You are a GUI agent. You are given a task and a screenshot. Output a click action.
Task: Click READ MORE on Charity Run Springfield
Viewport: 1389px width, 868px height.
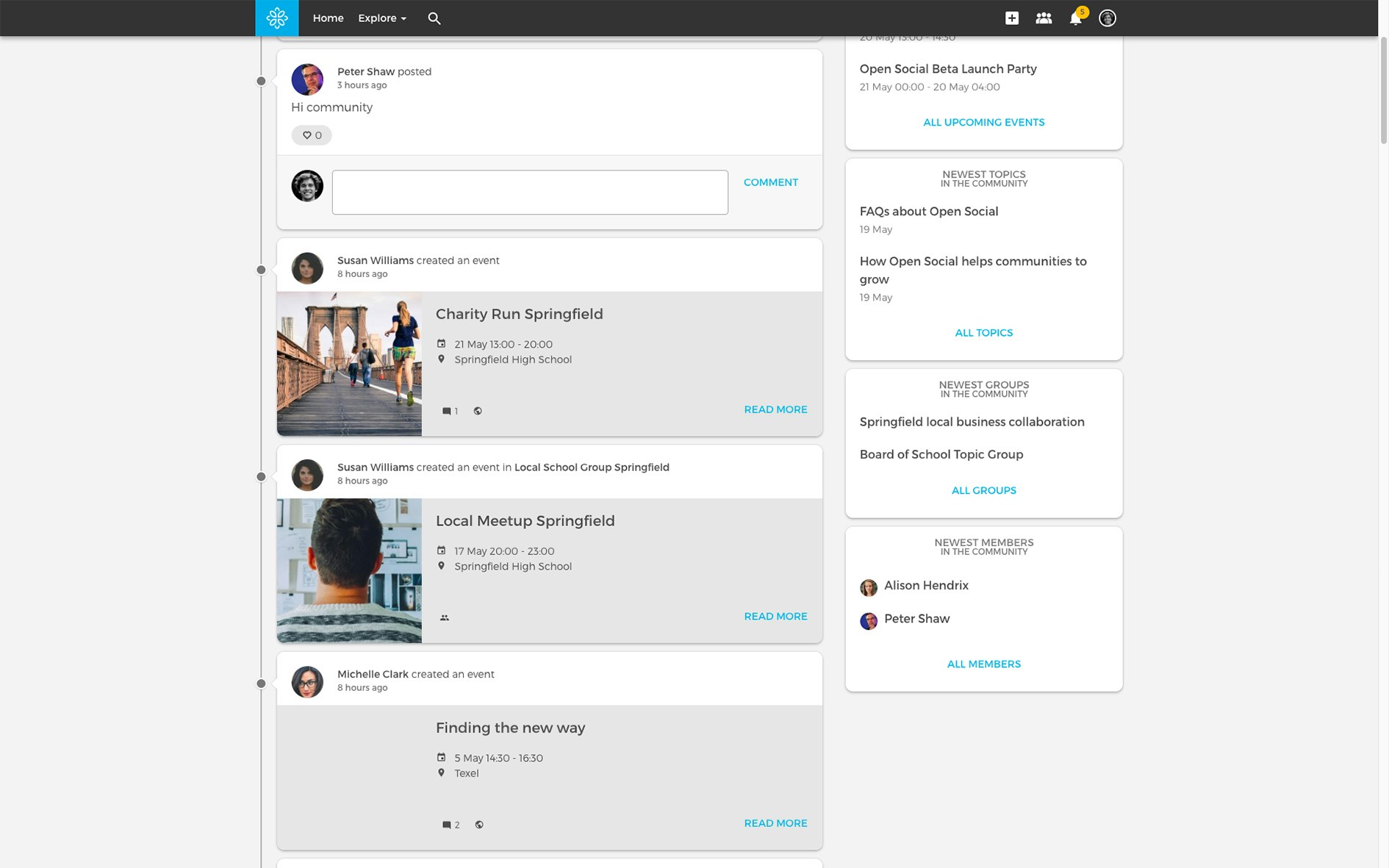(x=775, y=409)
